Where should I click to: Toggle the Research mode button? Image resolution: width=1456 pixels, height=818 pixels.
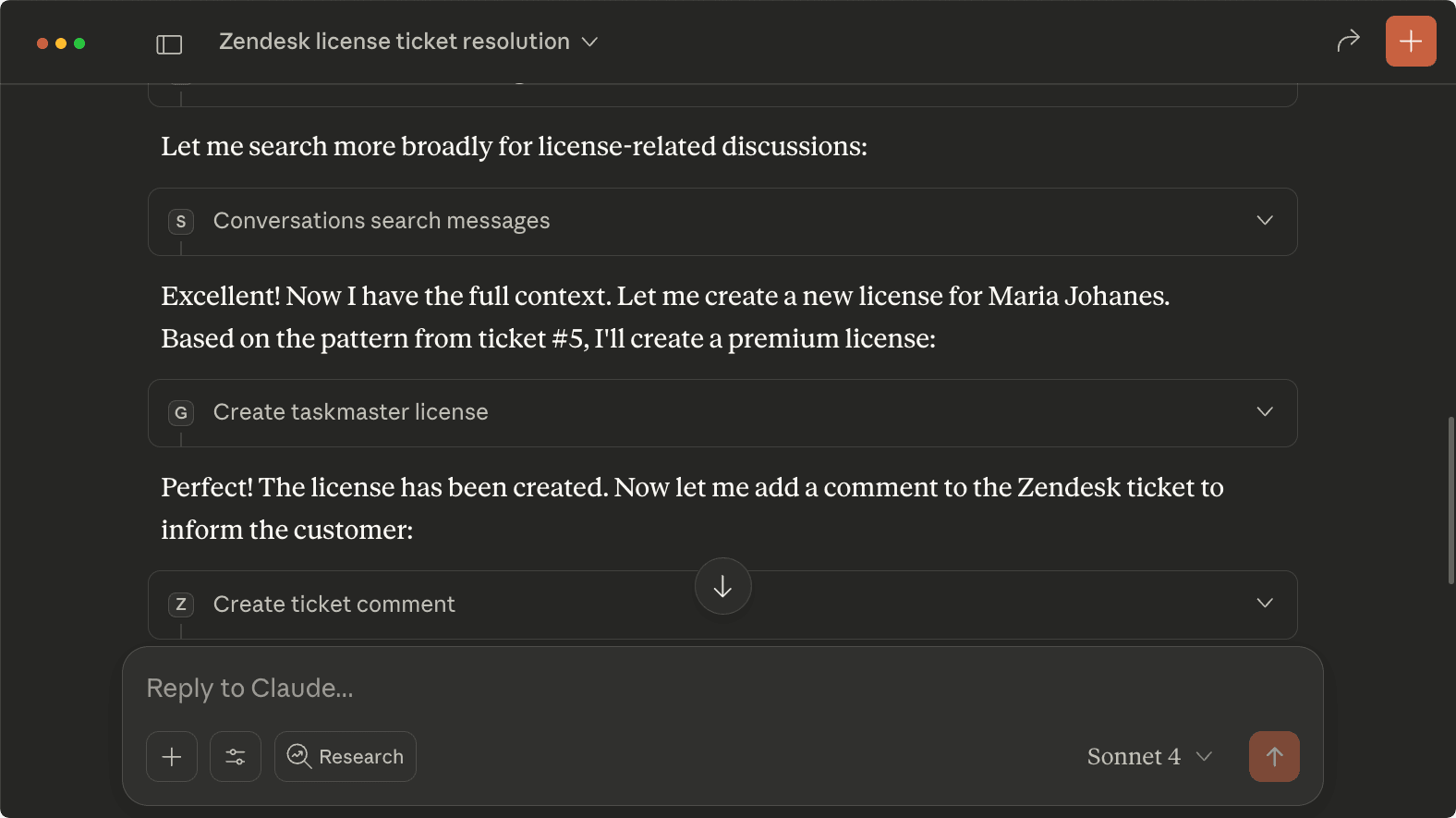pos(346,756)
